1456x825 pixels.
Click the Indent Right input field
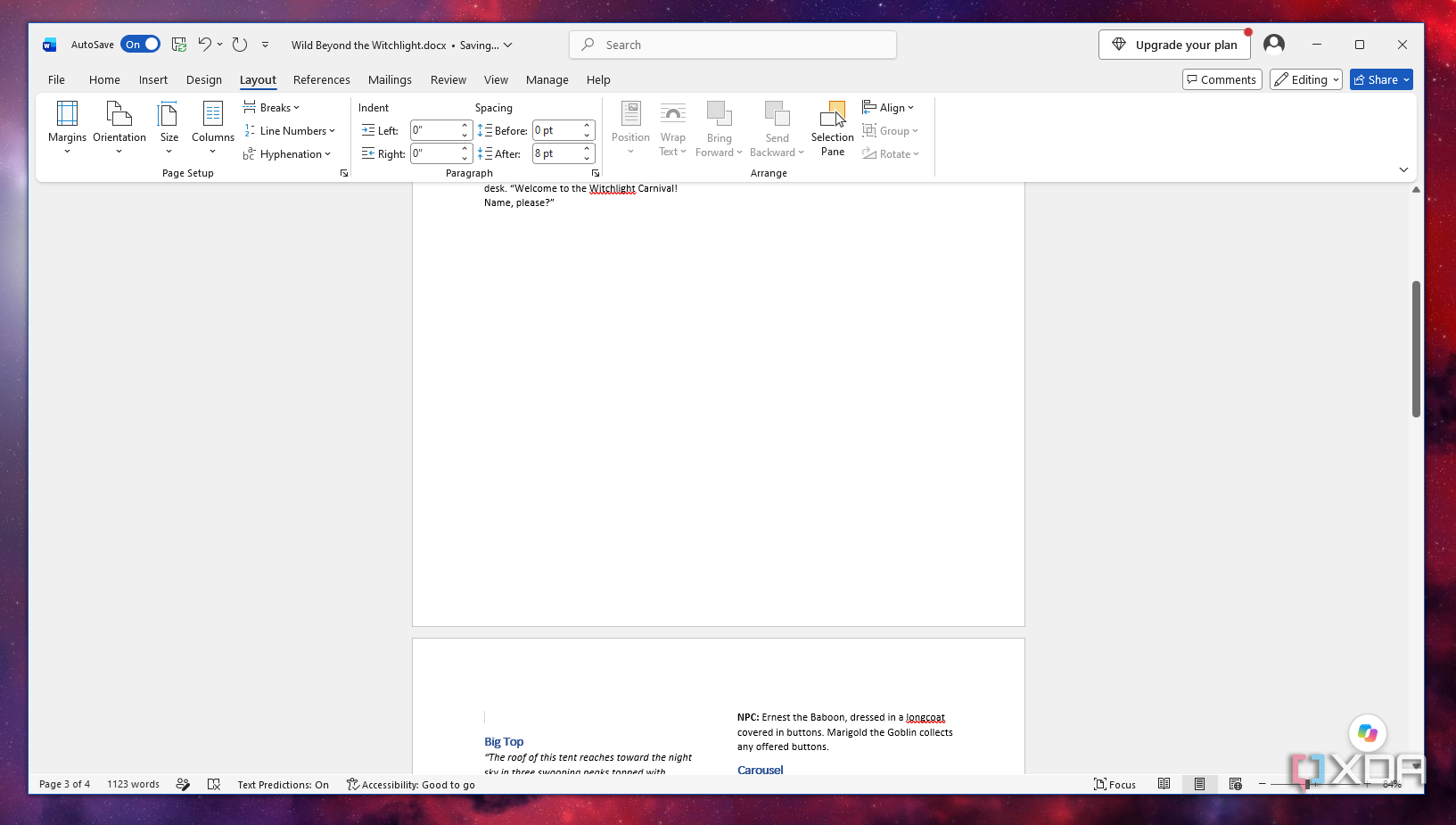(435, 153)
